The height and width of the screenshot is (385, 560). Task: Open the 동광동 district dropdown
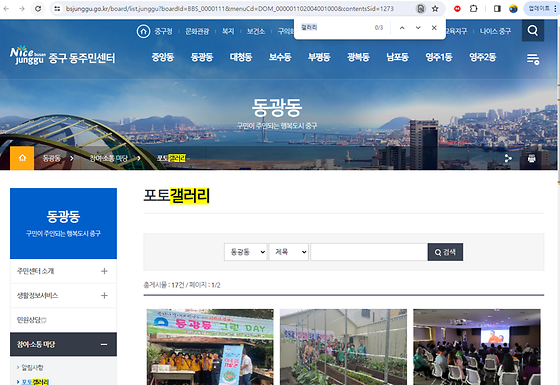245,252
